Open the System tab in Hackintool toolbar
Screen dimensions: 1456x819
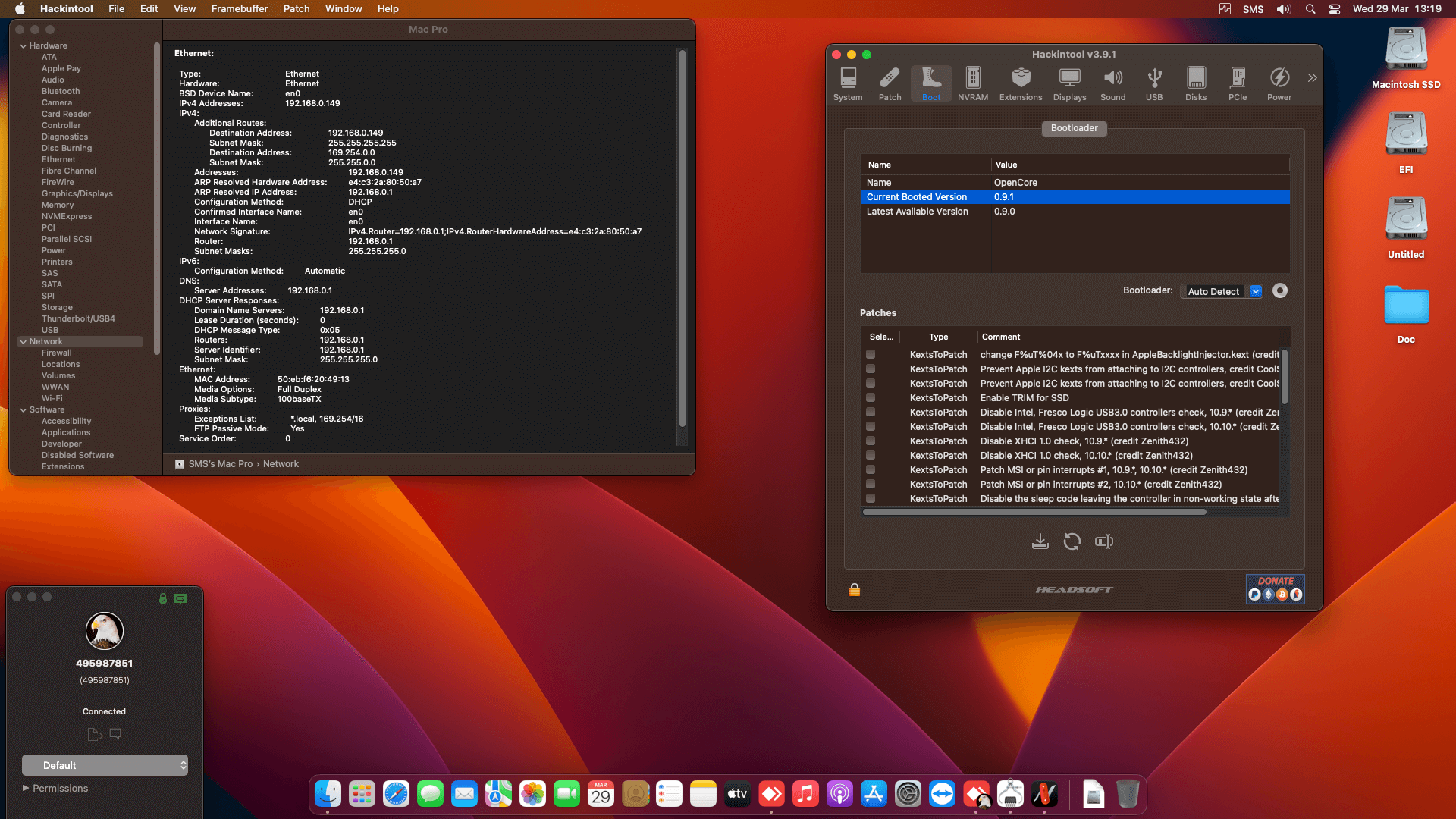coord(848,84)
